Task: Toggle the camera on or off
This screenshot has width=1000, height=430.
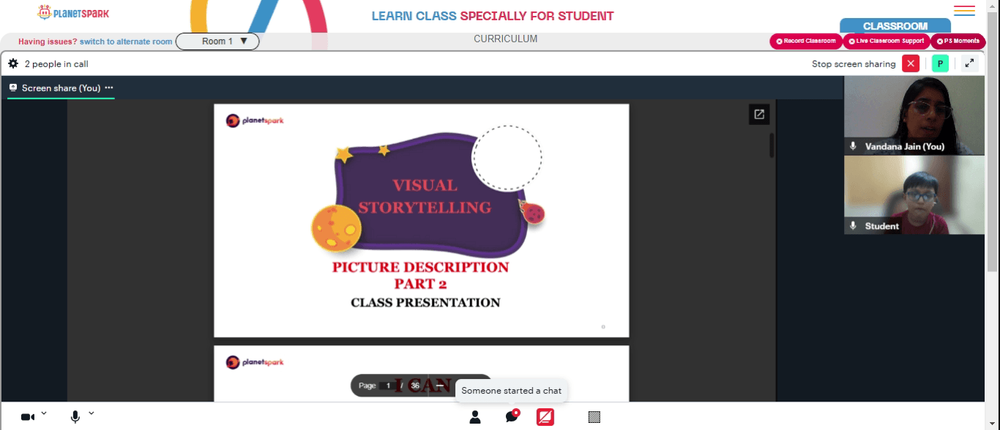Action: tap(27, 417)
